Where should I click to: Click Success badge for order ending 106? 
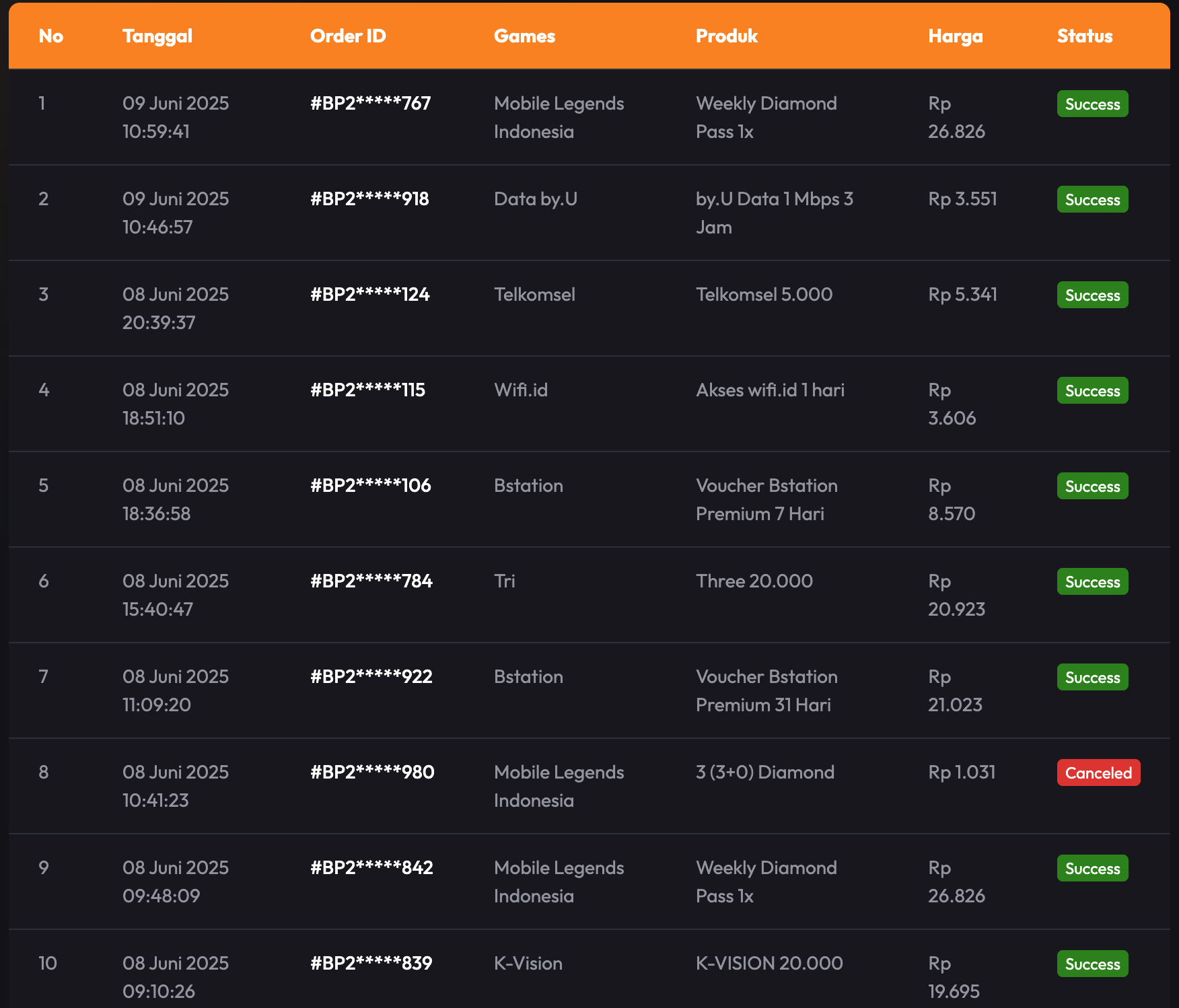[1092, 487]
